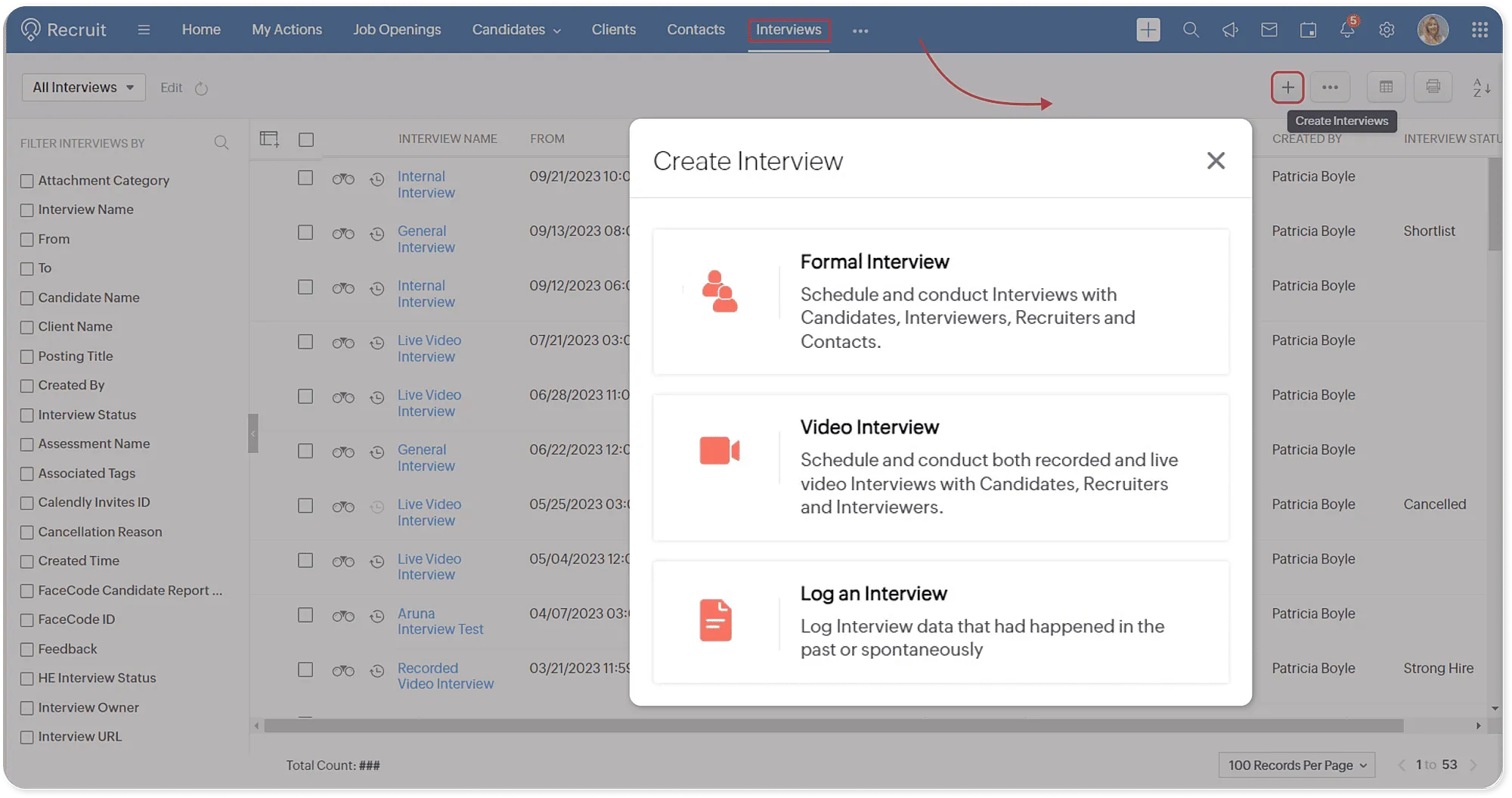The width and height of the screenshot is (1512, 798).
Task: Click the A-Z sort icon
Action: click(1481, 88)
